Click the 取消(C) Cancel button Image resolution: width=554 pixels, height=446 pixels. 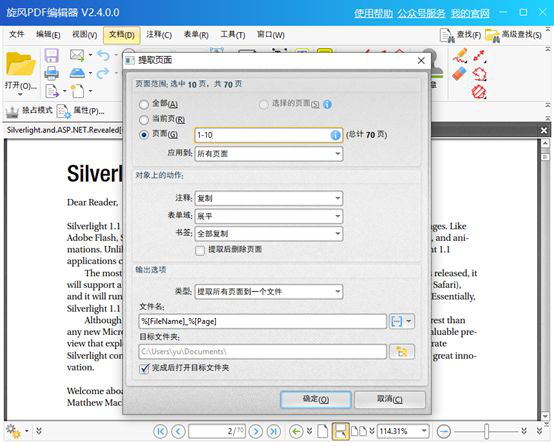tap(390, 399)
